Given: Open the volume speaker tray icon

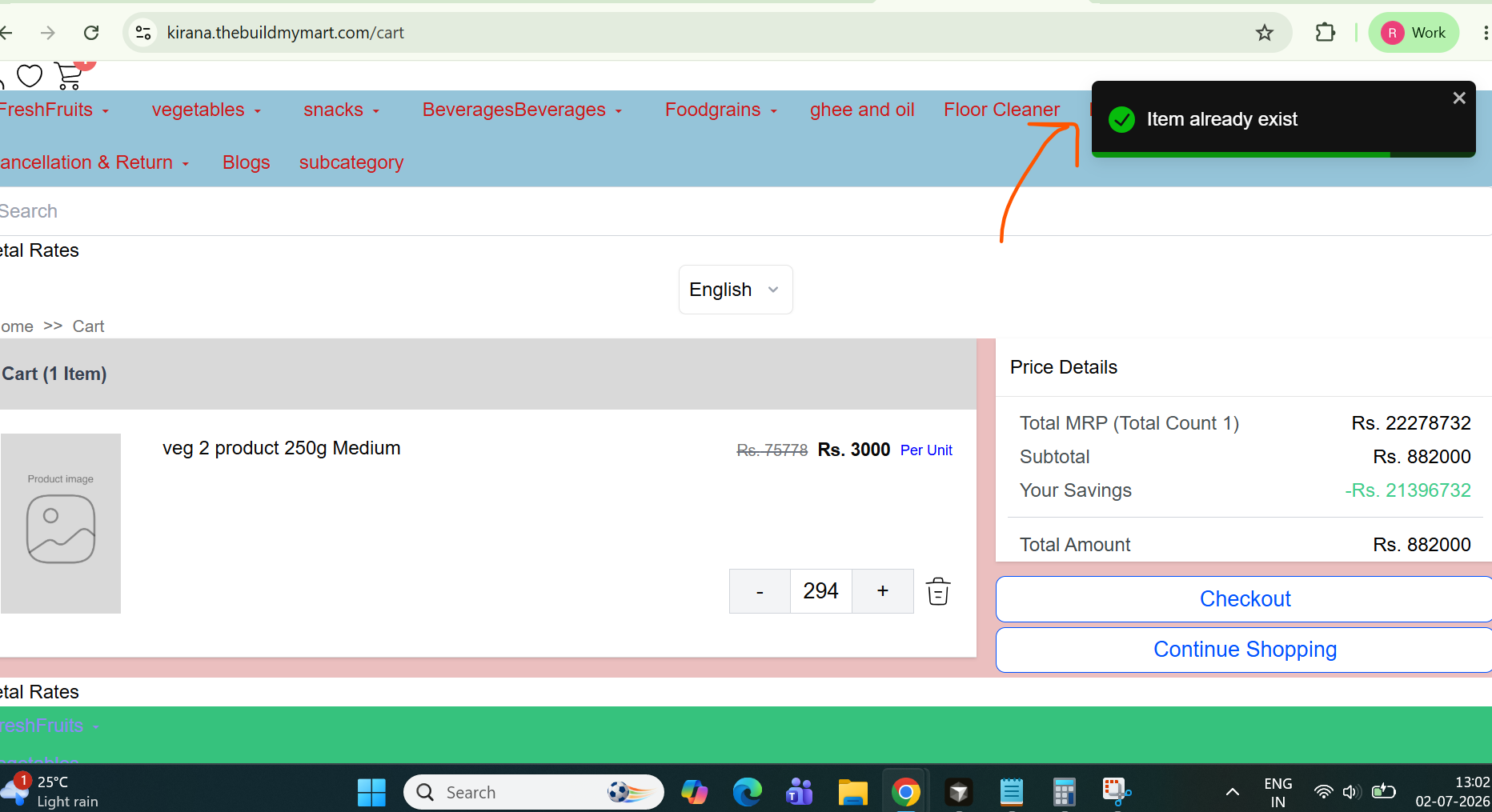Looking at the screenshot, I should [x=1351, y=792].
